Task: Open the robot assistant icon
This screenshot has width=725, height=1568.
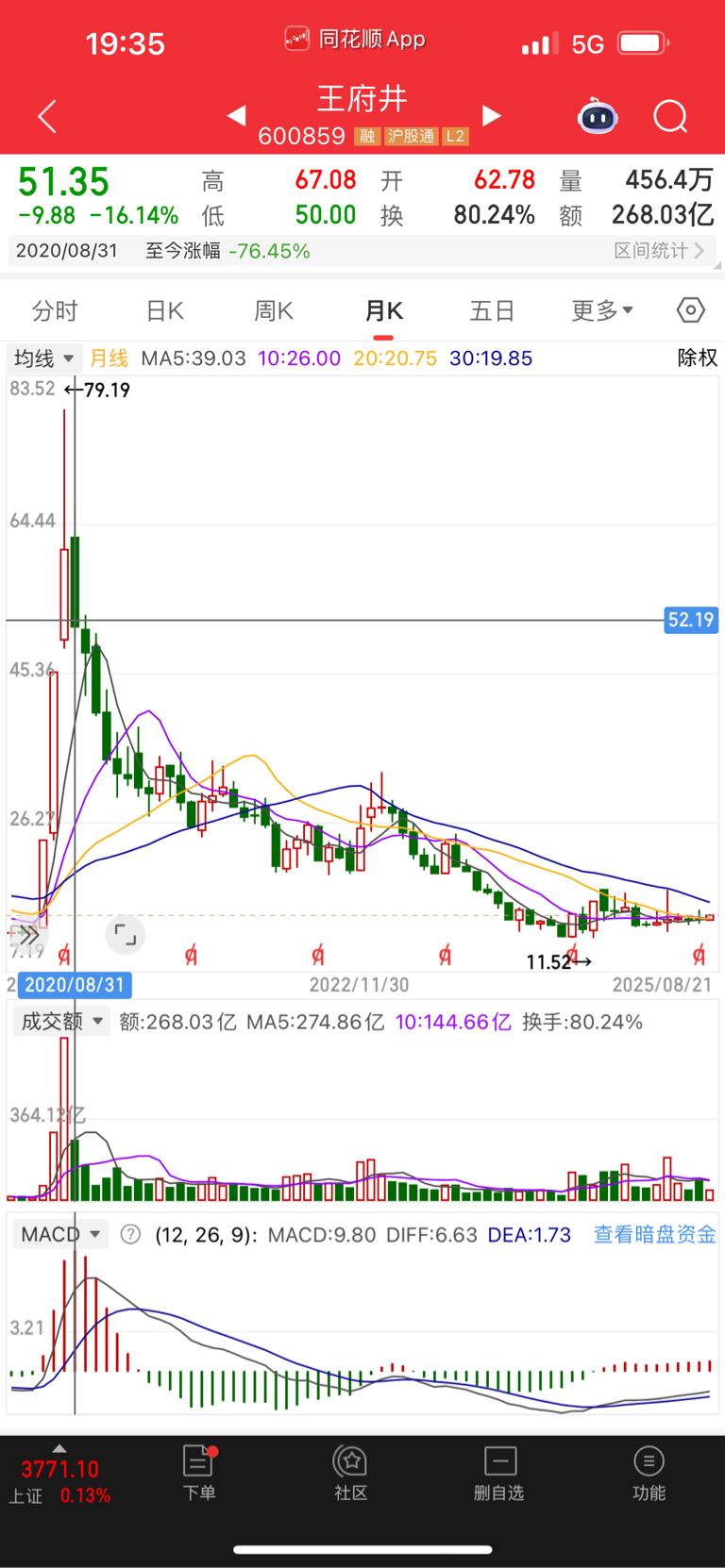Action: click(598, 116)
